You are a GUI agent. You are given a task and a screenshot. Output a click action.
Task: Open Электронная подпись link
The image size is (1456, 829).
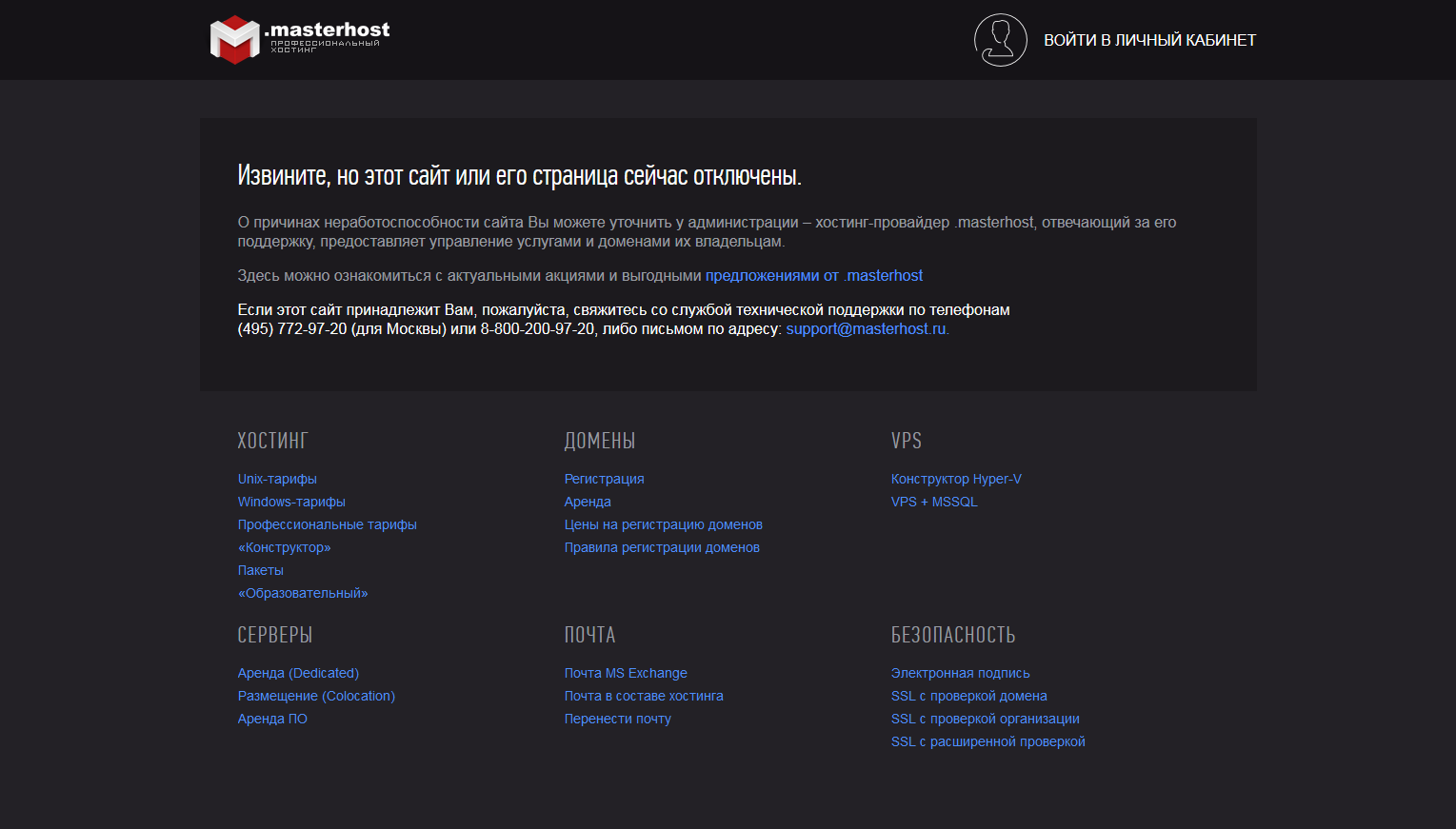(960, 673)
